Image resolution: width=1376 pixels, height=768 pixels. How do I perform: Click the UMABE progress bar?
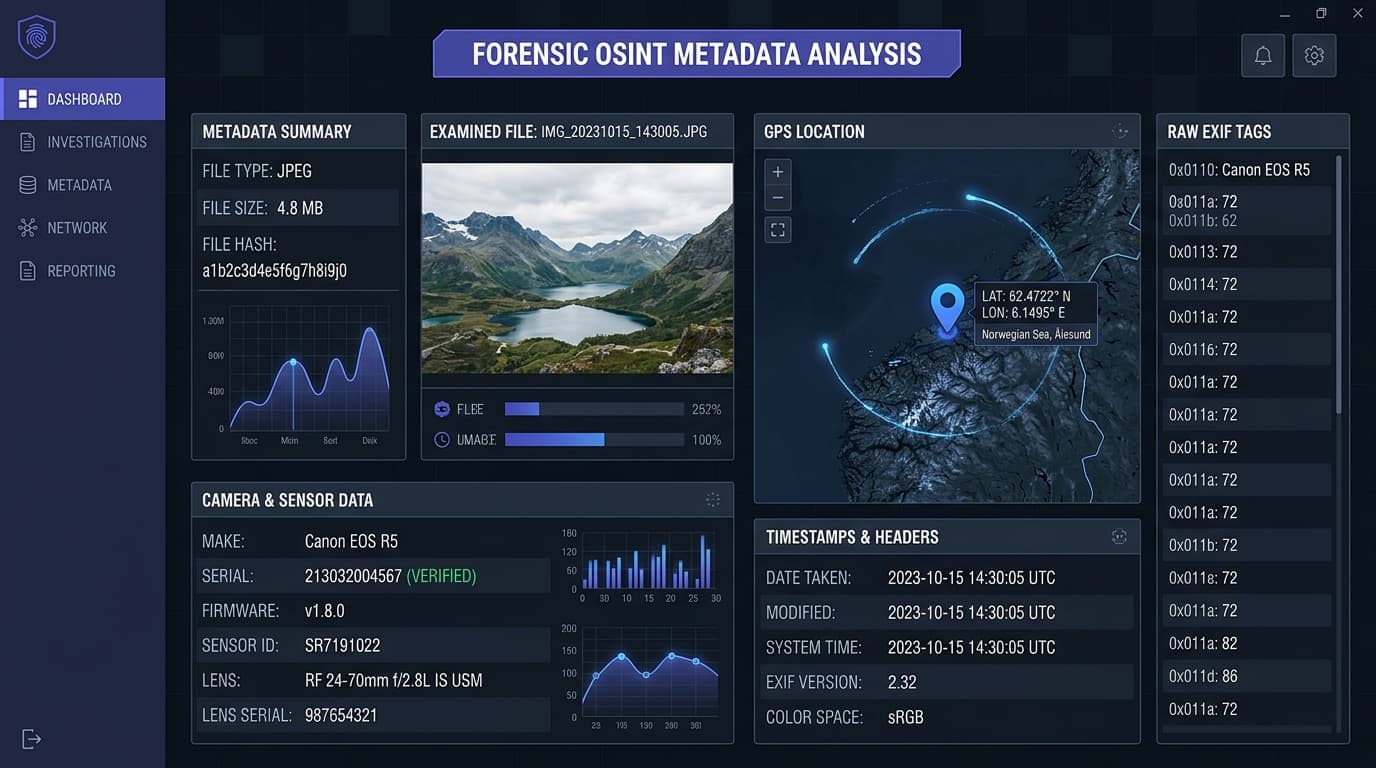(594, 440)
